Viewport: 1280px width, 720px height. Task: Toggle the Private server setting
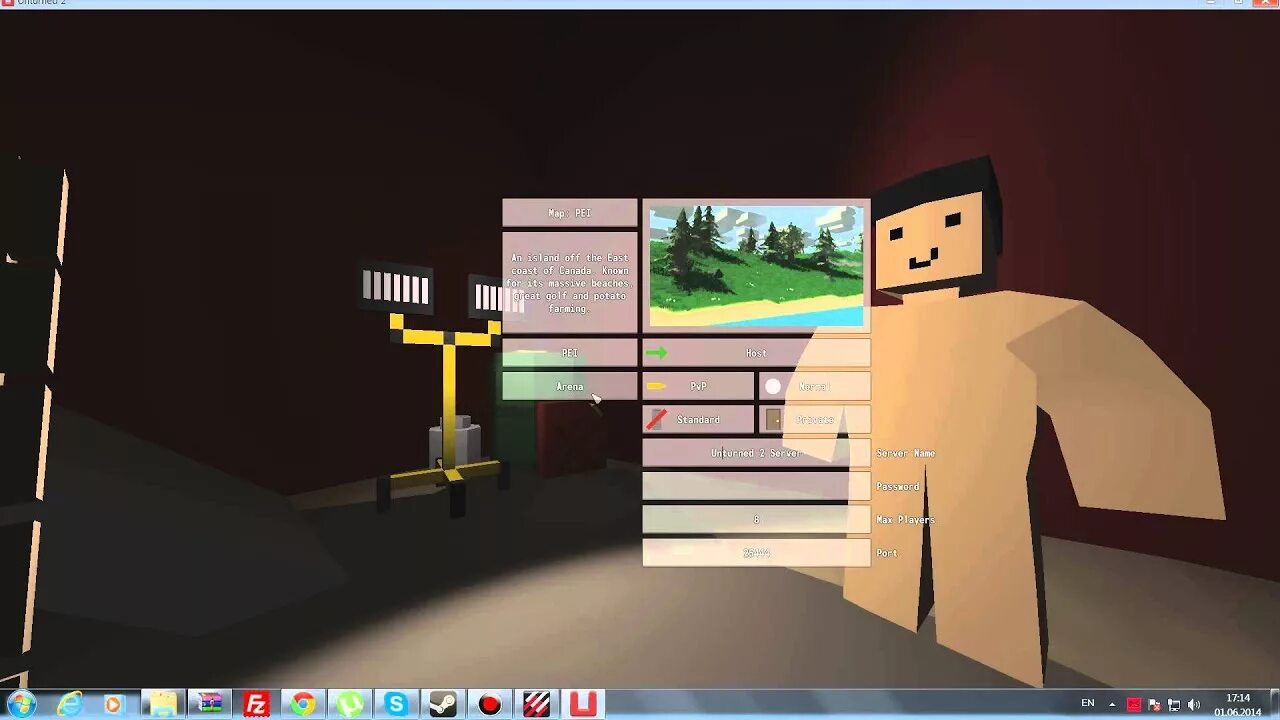pos(814,420)
